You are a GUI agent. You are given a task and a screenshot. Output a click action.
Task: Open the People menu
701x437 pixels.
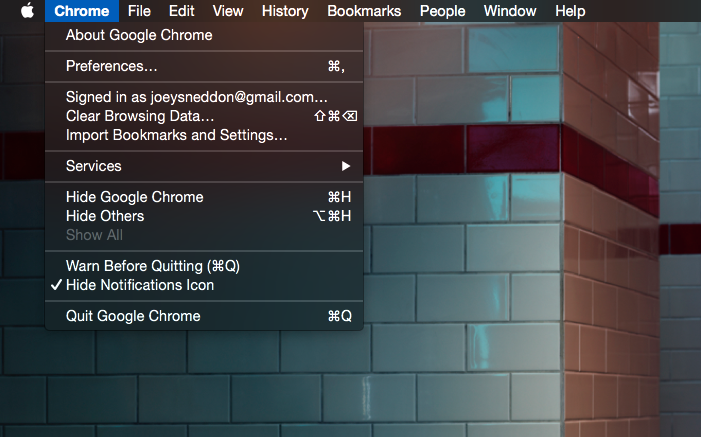point(442,11)
